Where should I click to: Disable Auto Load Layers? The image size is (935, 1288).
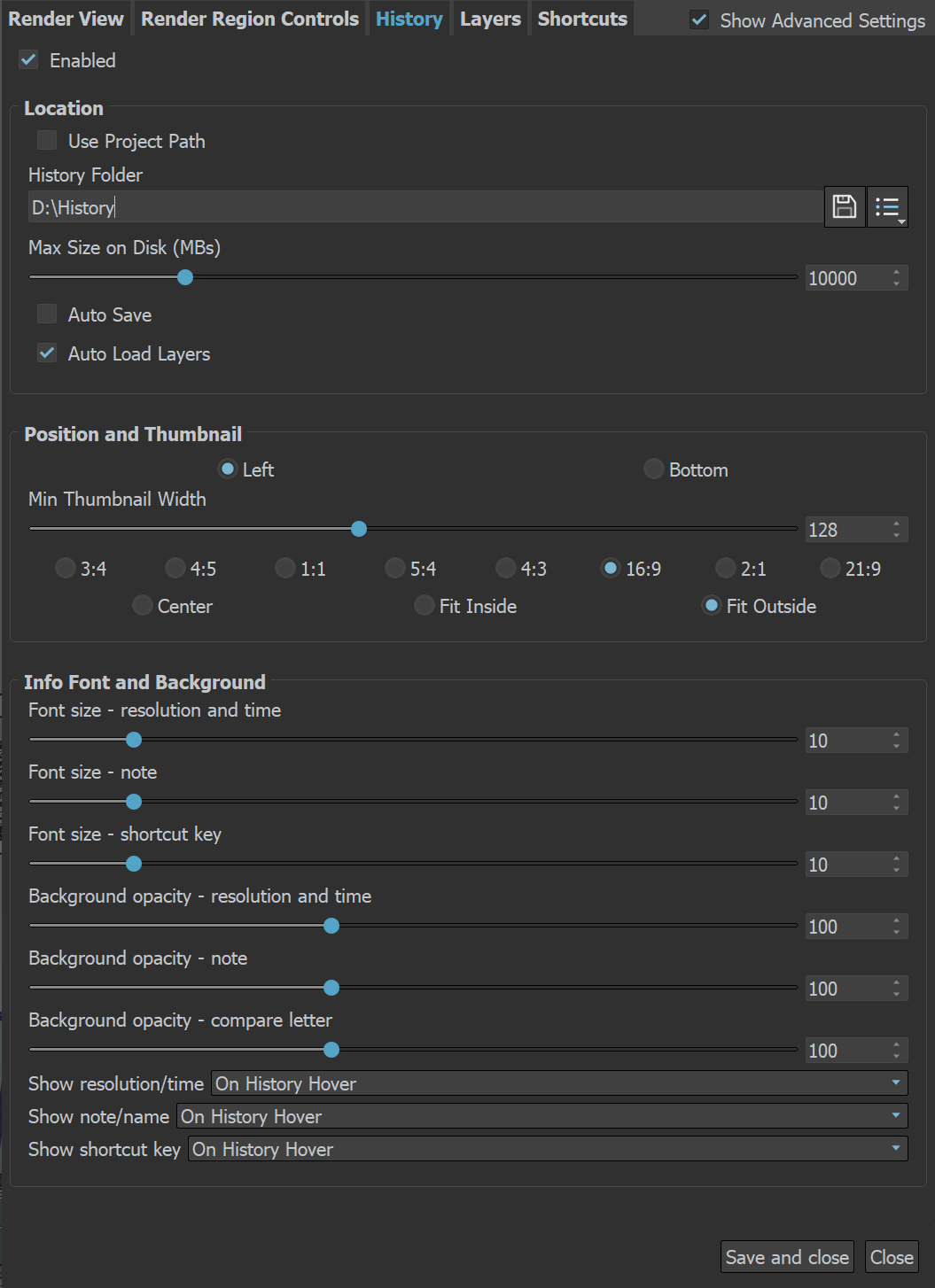[47, 353]
